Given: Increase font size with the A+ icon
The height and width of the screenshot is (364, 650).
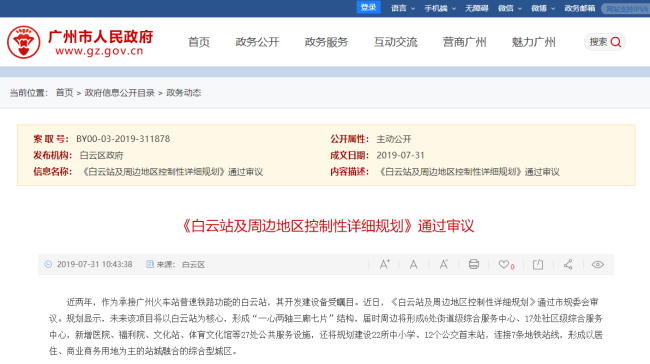Looking at the screenshot, I should [x=384, y=265].
